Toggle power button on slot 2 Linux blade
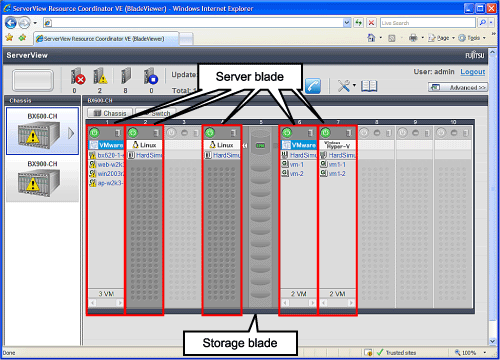500x360 pixels. click(x=133, y=133)
